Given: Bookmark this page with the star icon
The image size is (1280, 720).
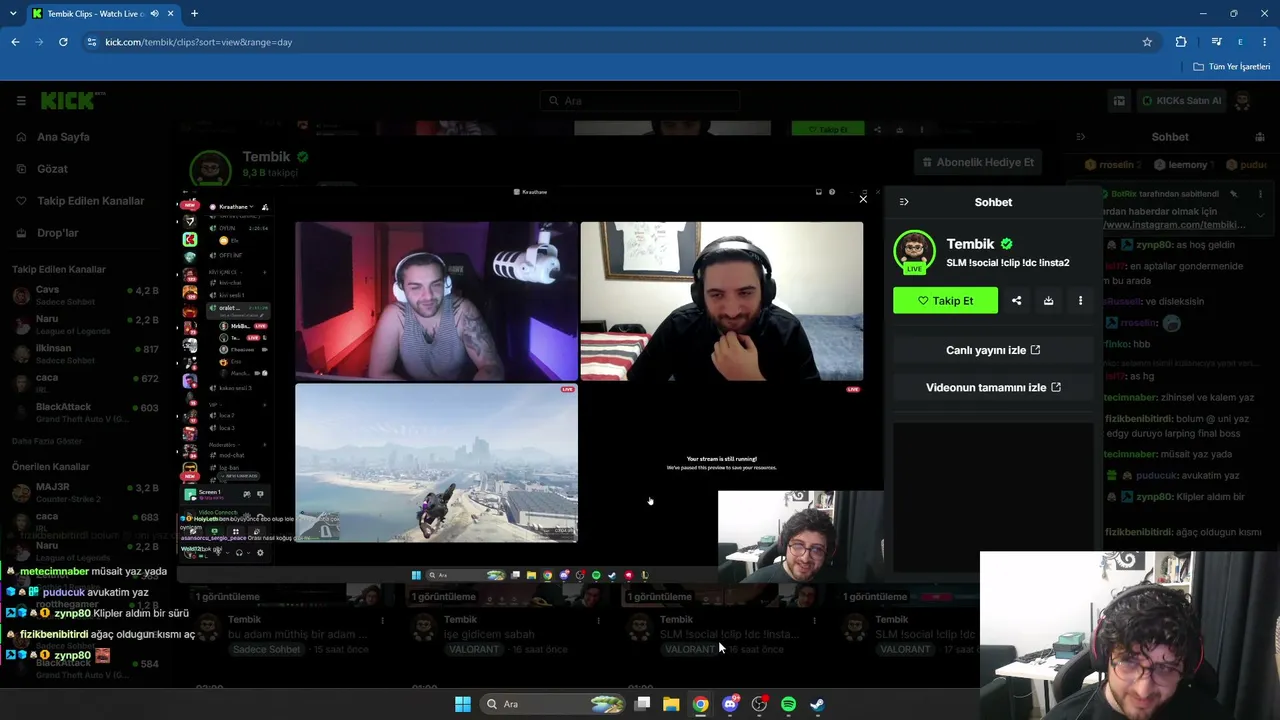Looking at the screenshot, I should tap(1147, 42).
